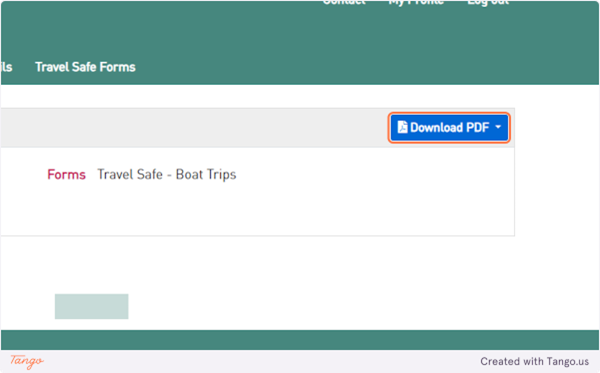The width and height of the screenshot is (600, 373).
Task: Open the Created with Tango.us text
Action: pos(535,362)
